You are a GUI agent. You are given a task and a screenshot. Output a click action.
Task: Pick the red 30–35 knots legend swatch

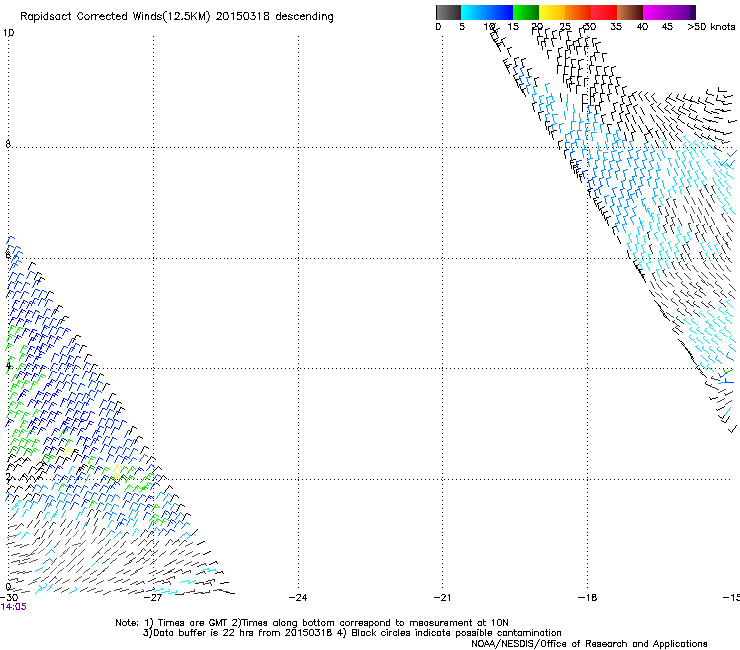coord(604,12)
